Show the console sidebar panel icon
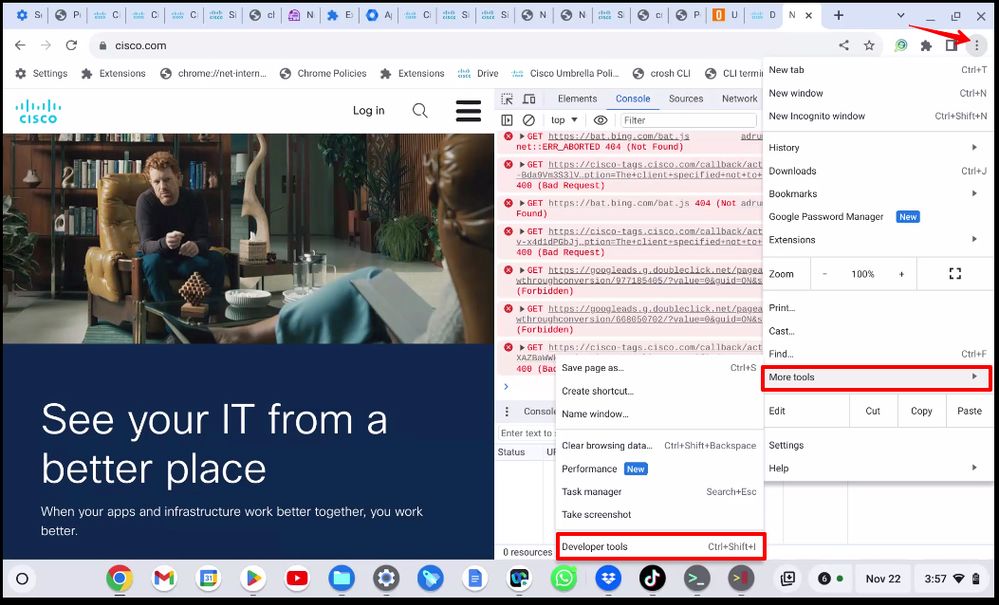The width and height of the screenshot is (999, 605). click(507, 120)
